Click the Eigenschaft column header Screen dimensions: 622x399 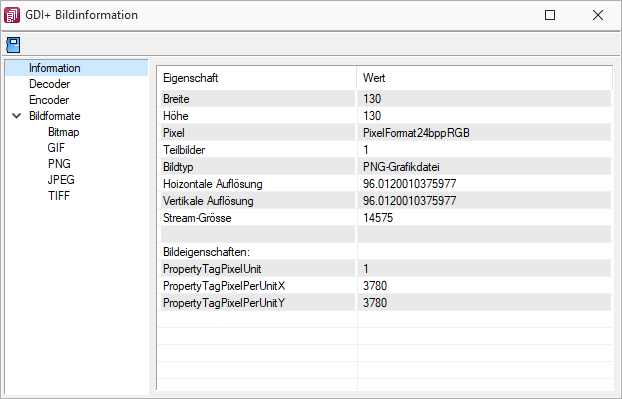click(257, 78)
